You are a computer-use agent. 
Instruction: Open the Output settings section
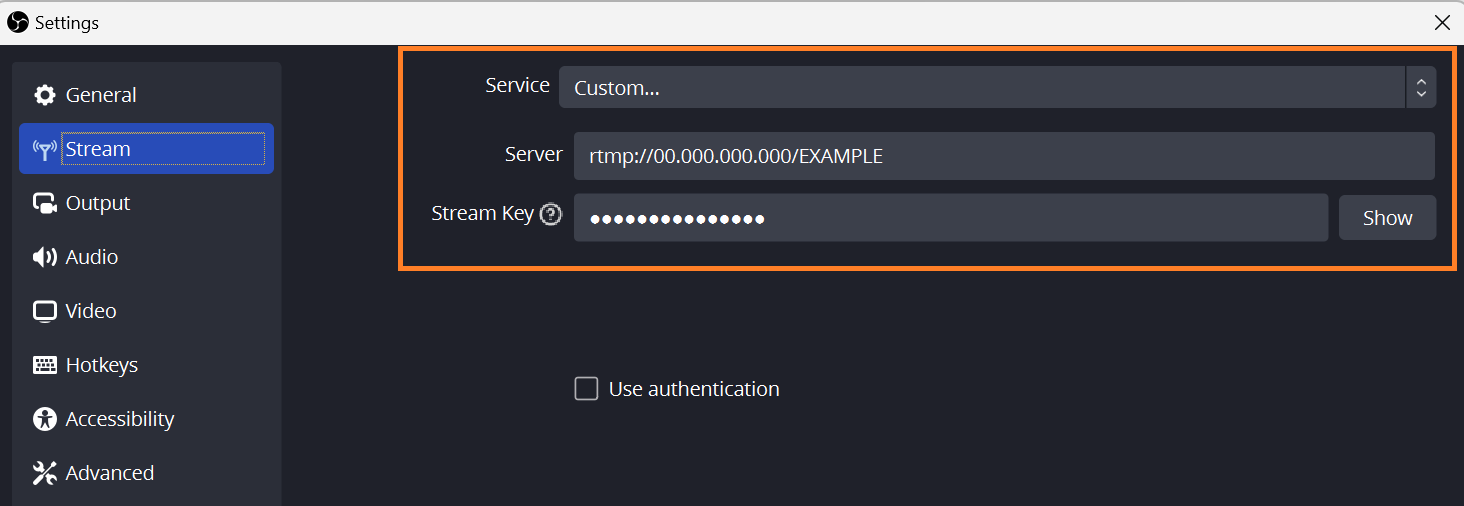146,203
